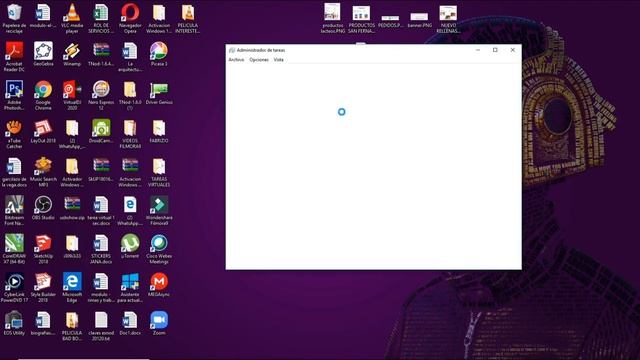Minimize the Administrador de tareas window

pyautogui.click(x=478, y=50)
